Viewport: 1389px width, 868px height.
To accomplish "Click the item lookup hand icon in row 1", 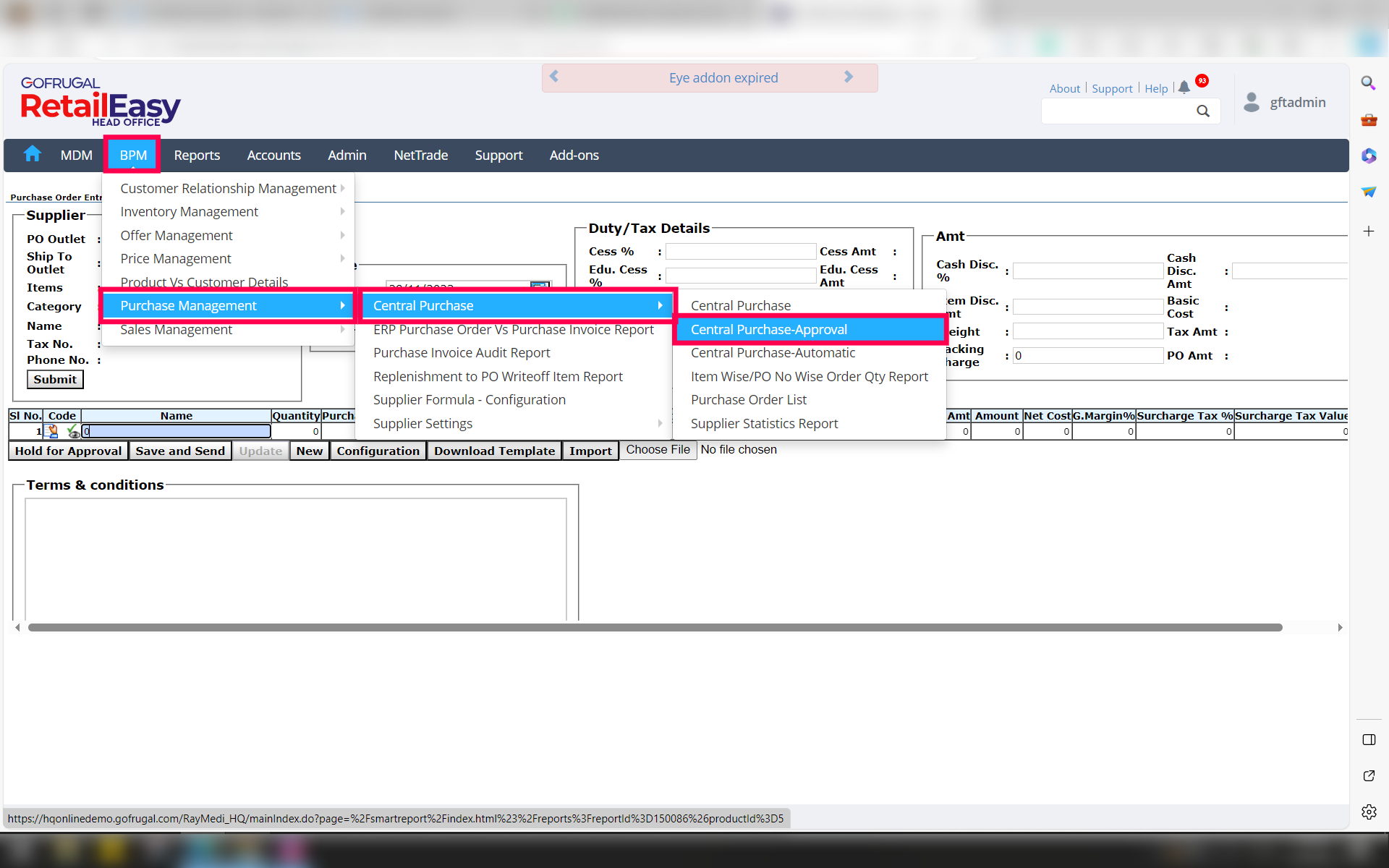I will click(x=52, y=432).
